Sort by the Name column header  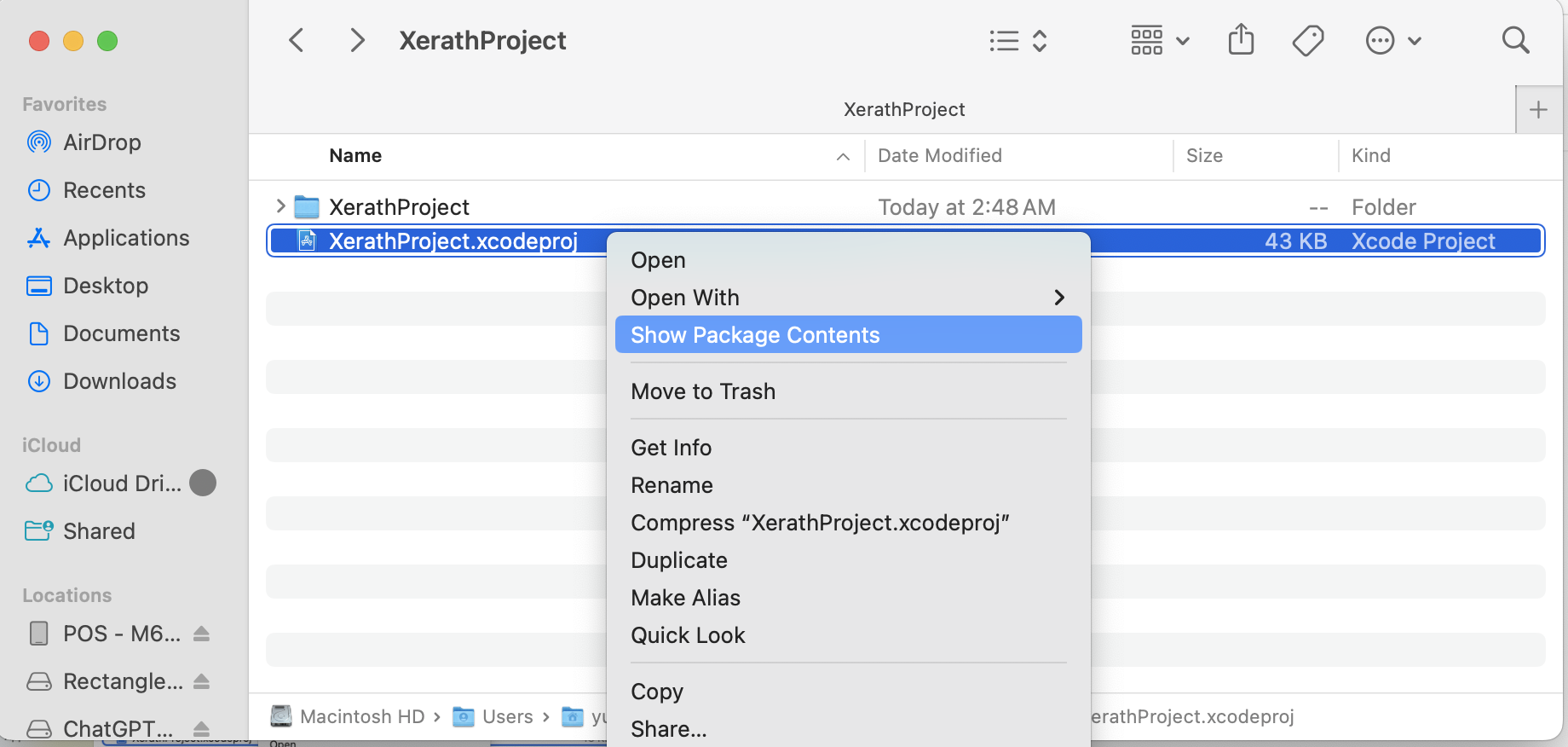tap(355, 155)
